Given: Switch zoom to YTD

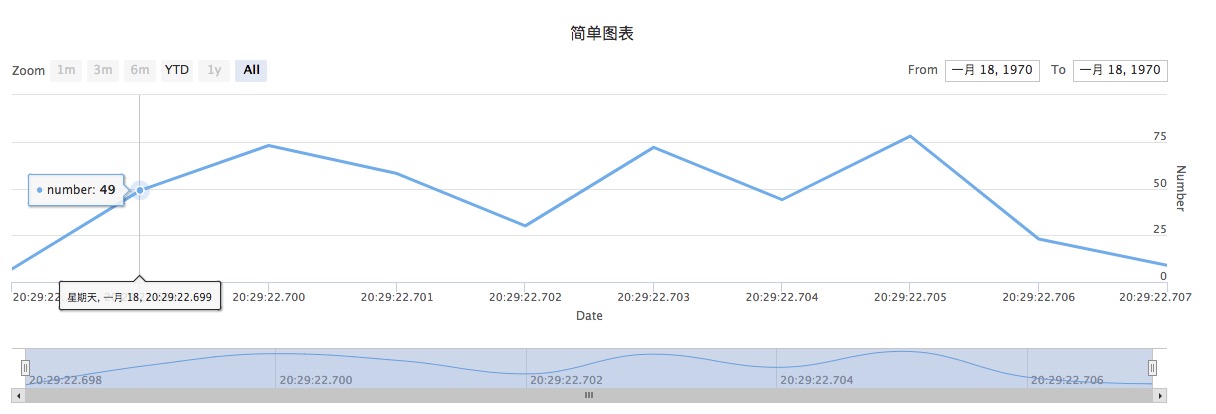Looking at the screenshot, I should [x=177, y=70].
